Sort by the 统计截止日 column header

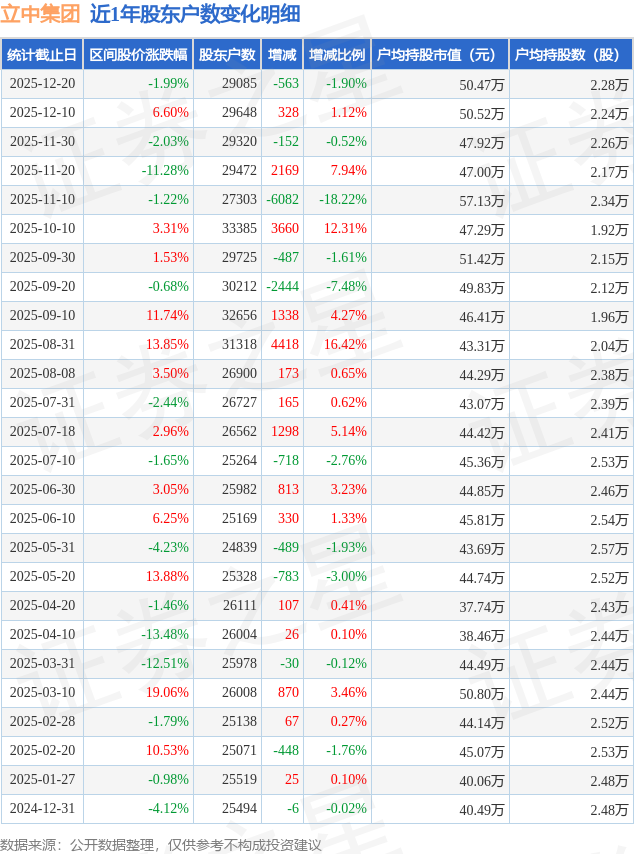coord(42,55)
